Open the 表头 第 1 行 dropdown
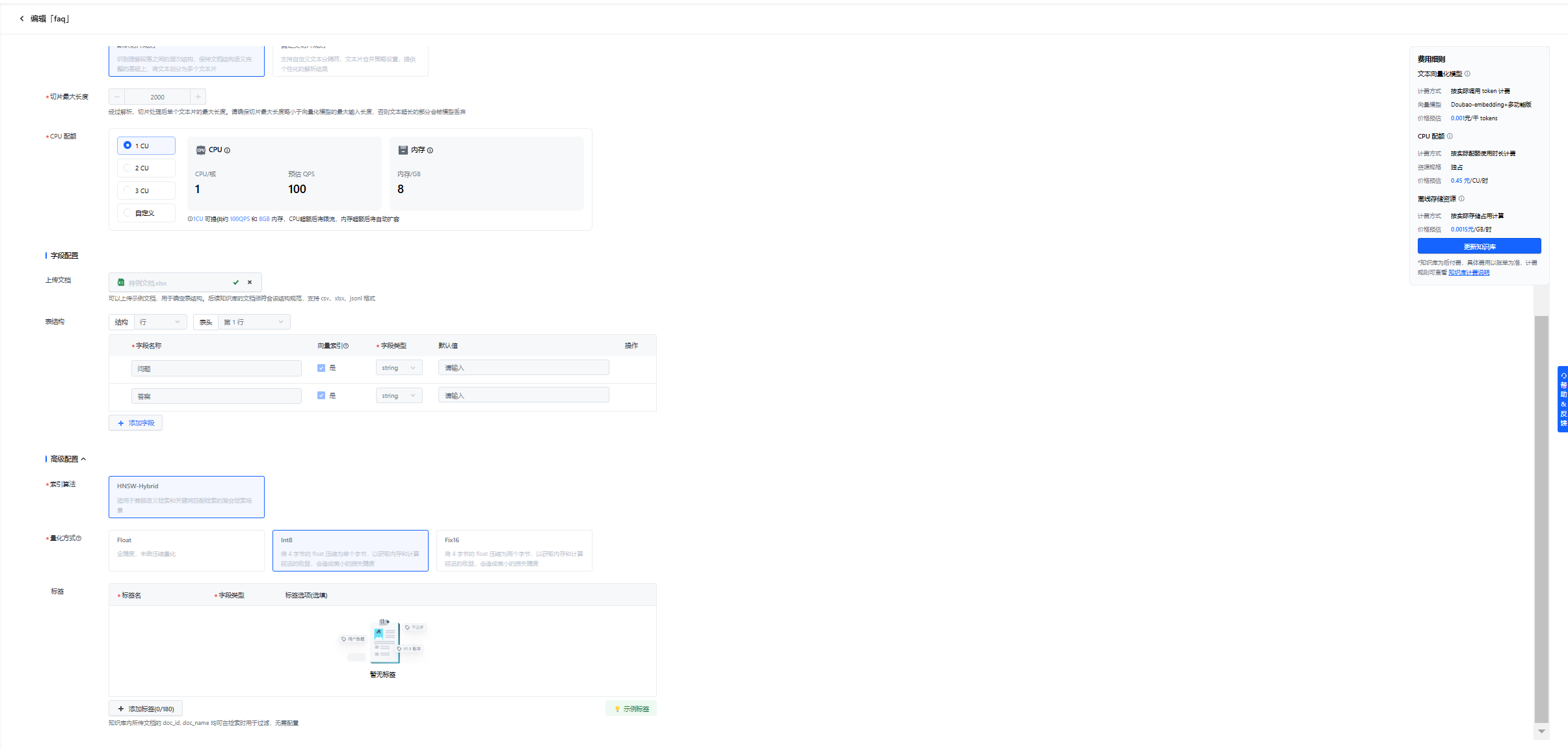Screen dimensions: 1568x749 (254, 322)
